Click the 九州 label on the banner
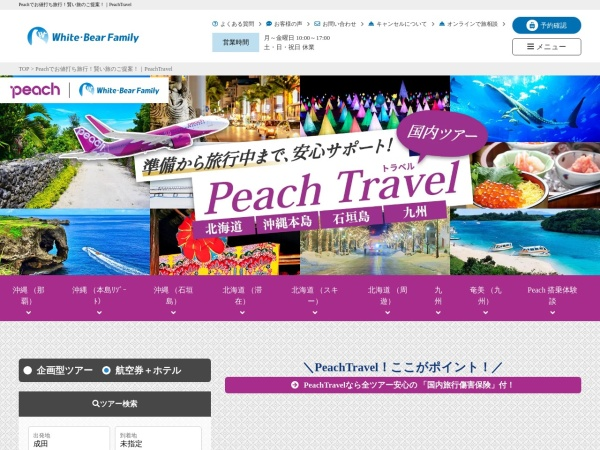The width and height of the screenshot is (600, 450). (x=415, y=212)
